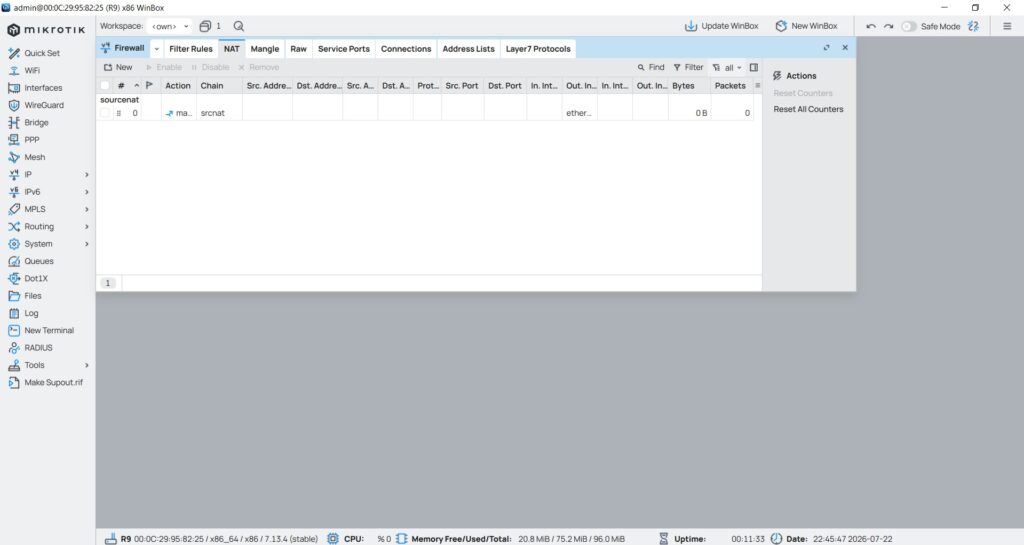Toggle Safe Mode switch
The height and width of the screenshot is (545, 1024).
[908, 26]
